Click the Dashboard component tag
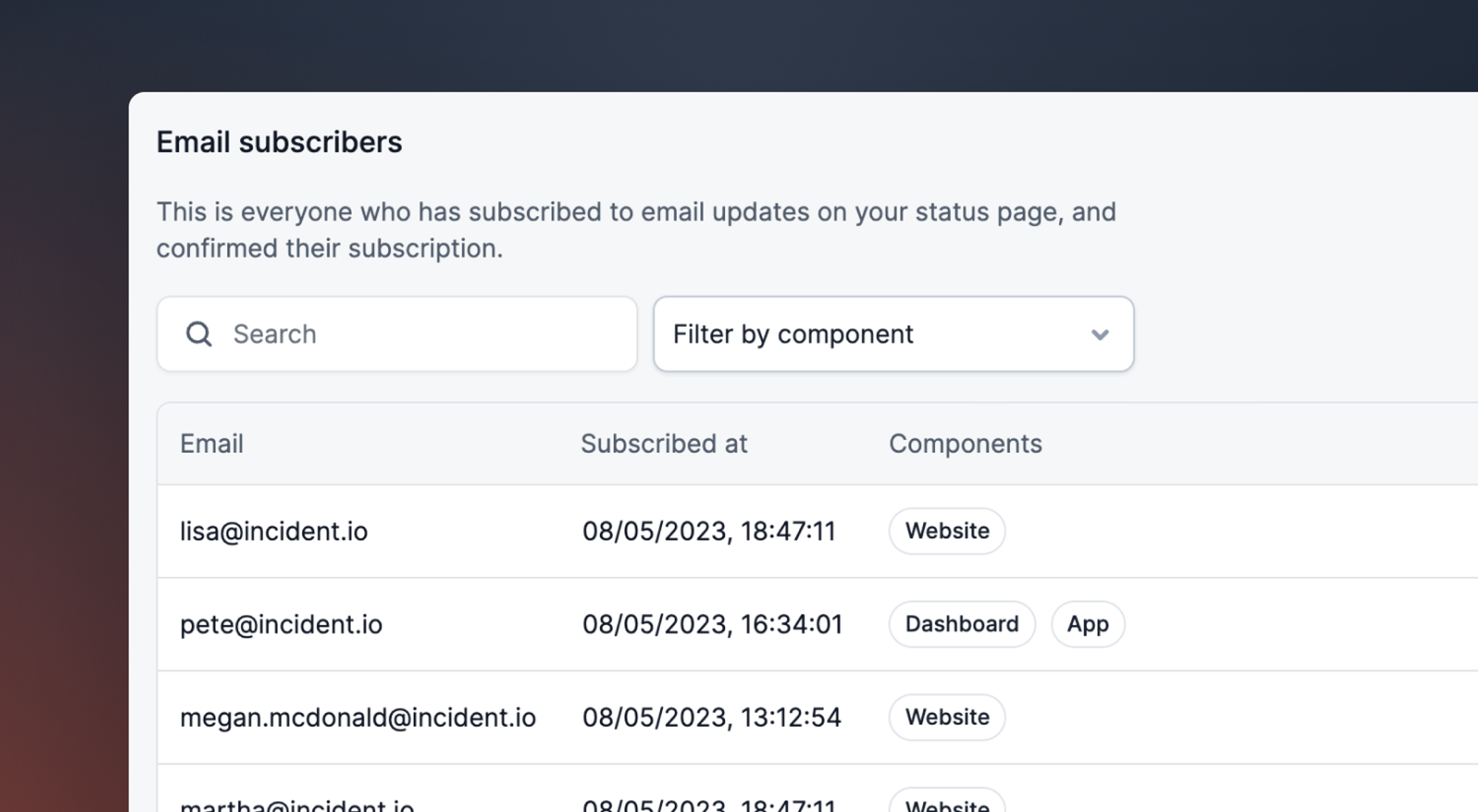1478x812 pixels. pos(961,624)
